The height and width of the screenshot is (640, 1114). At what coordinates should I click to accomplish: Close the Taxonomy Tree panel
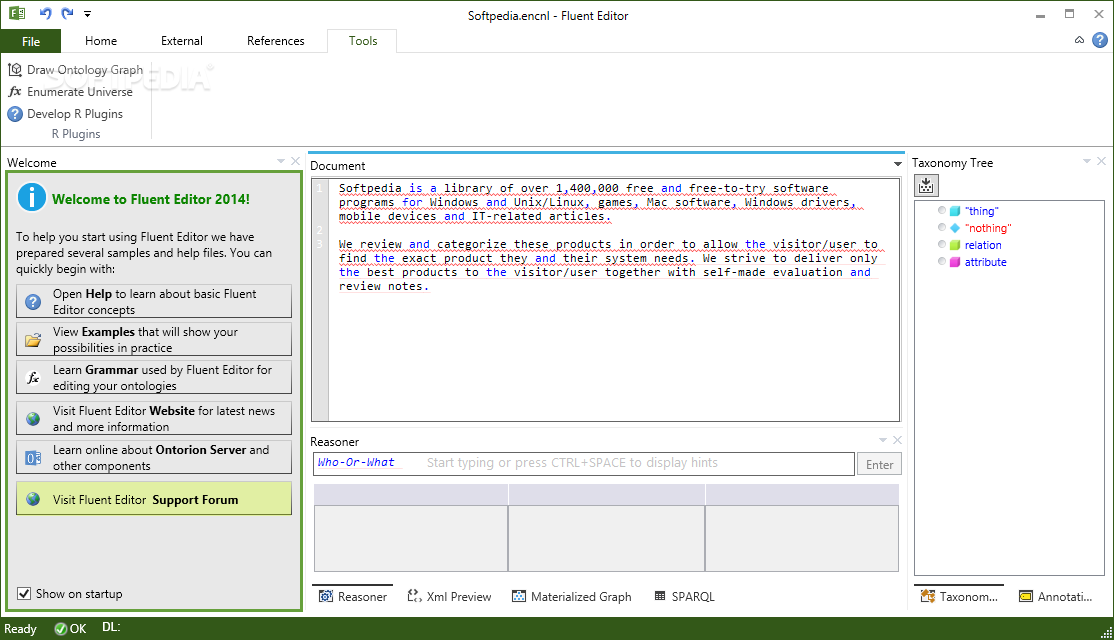(x=1101, y=161)
